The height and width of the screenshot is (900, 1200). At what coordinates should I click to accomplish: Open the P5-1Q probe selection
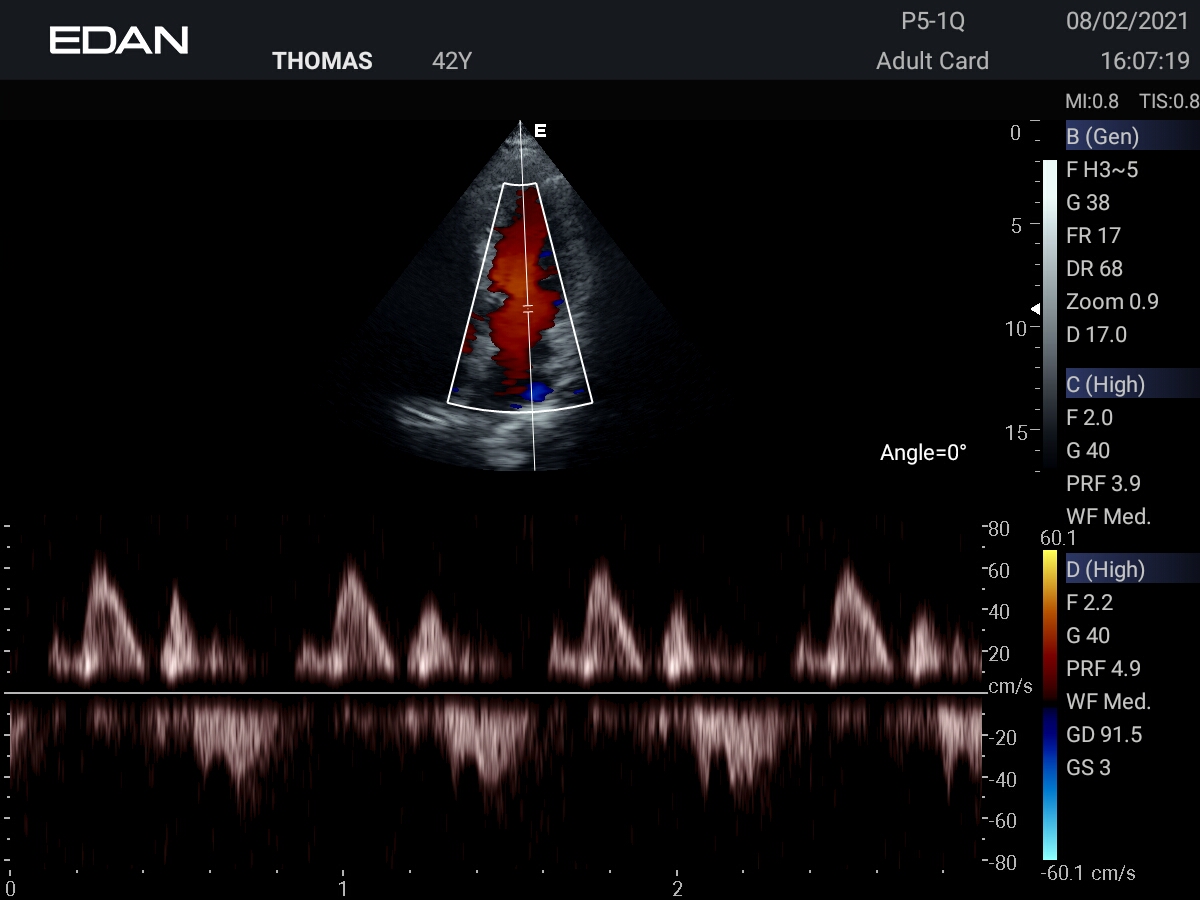coord(932,21)
